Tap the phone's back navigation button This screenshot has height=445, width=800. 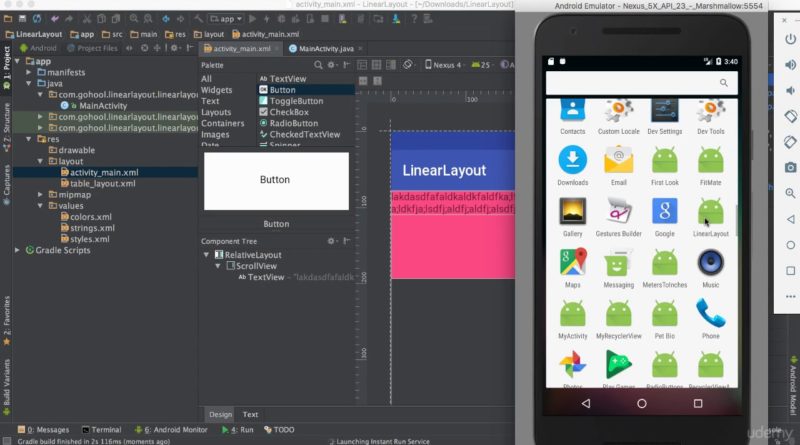(x=586, y=404)
